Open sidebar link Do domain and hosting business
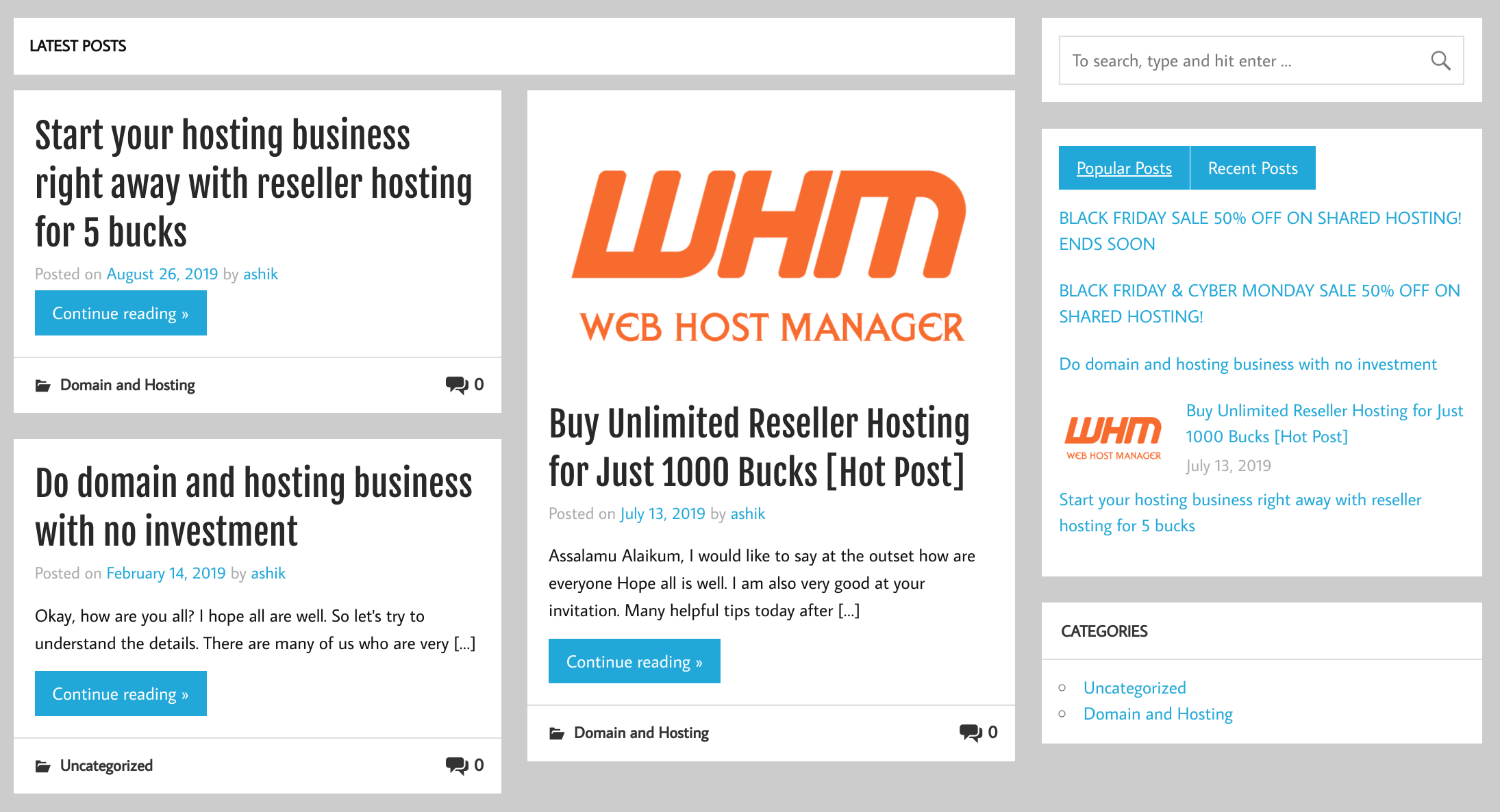The image size is (1500, 812). pyautogui.click(x=1247, y=364)
